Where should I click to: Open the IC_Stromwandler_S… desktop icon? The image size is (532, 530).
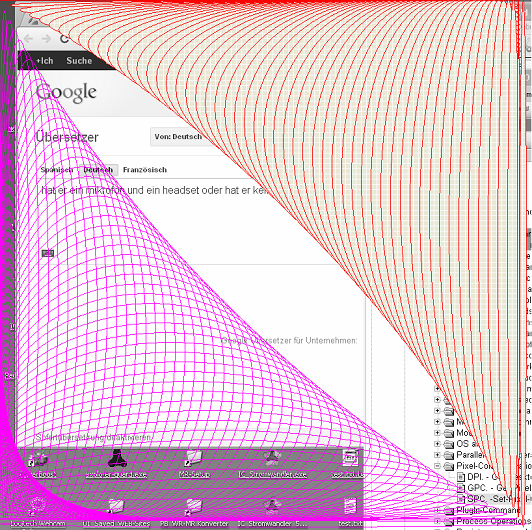coord(272,512)
